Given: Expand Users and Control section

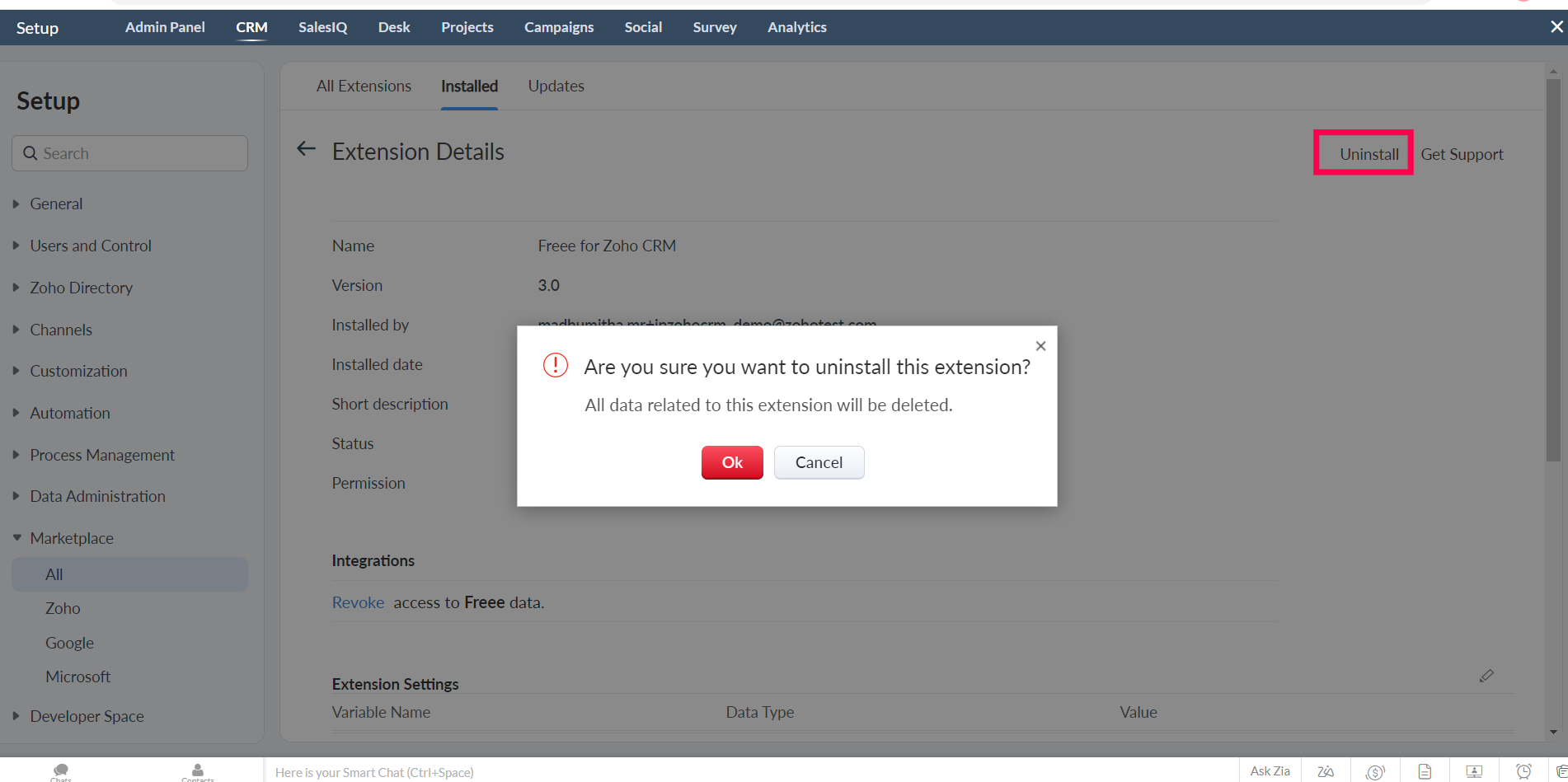Looking at the screenshot, I should click(91, 246).
